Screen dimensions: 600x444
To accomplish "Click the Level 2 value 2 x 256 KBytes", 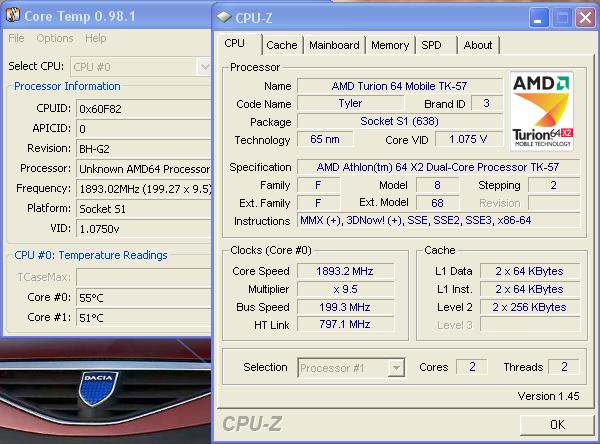I will [530, 307].
